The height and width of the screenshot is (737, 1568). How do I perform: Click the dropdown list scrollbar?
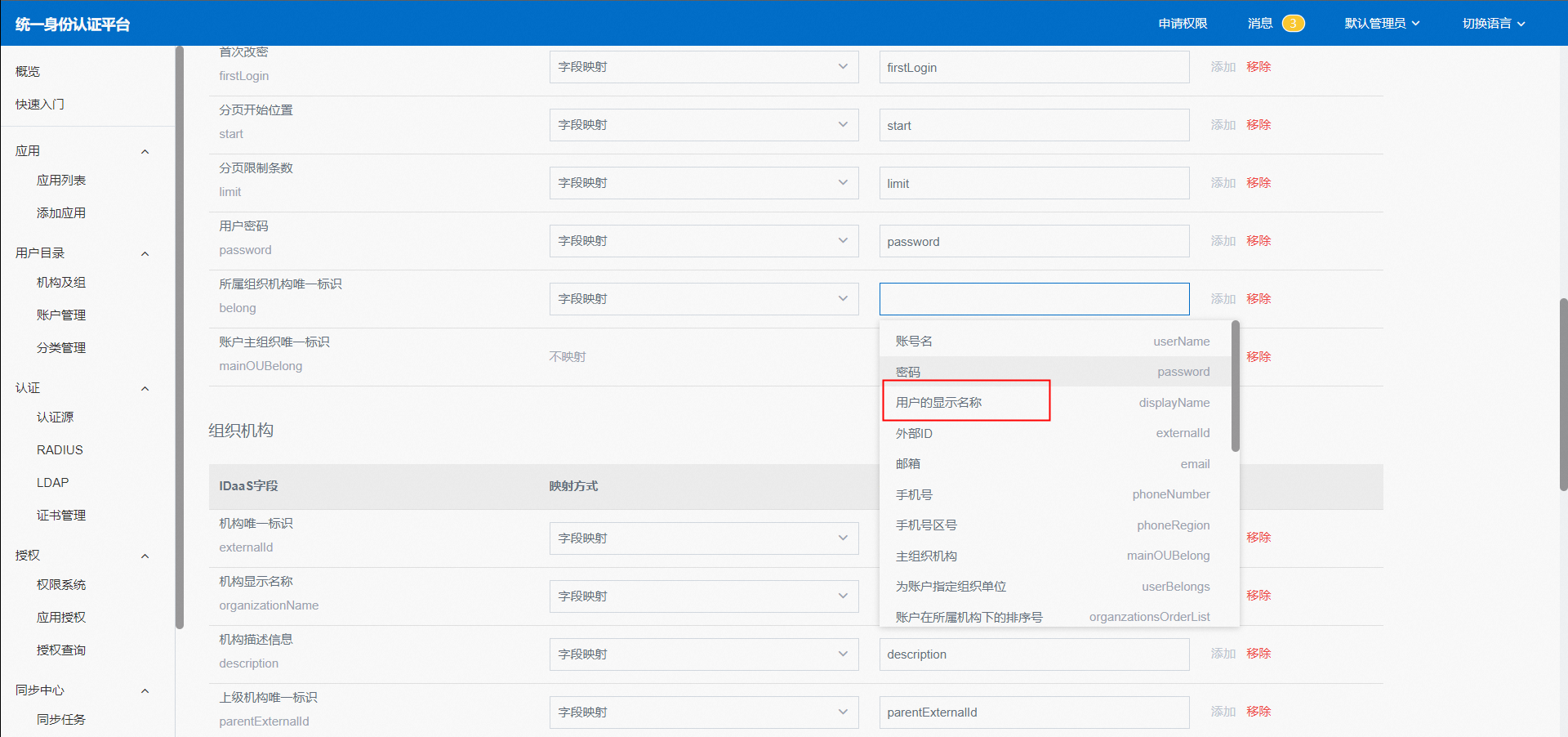coord(1235,386)
